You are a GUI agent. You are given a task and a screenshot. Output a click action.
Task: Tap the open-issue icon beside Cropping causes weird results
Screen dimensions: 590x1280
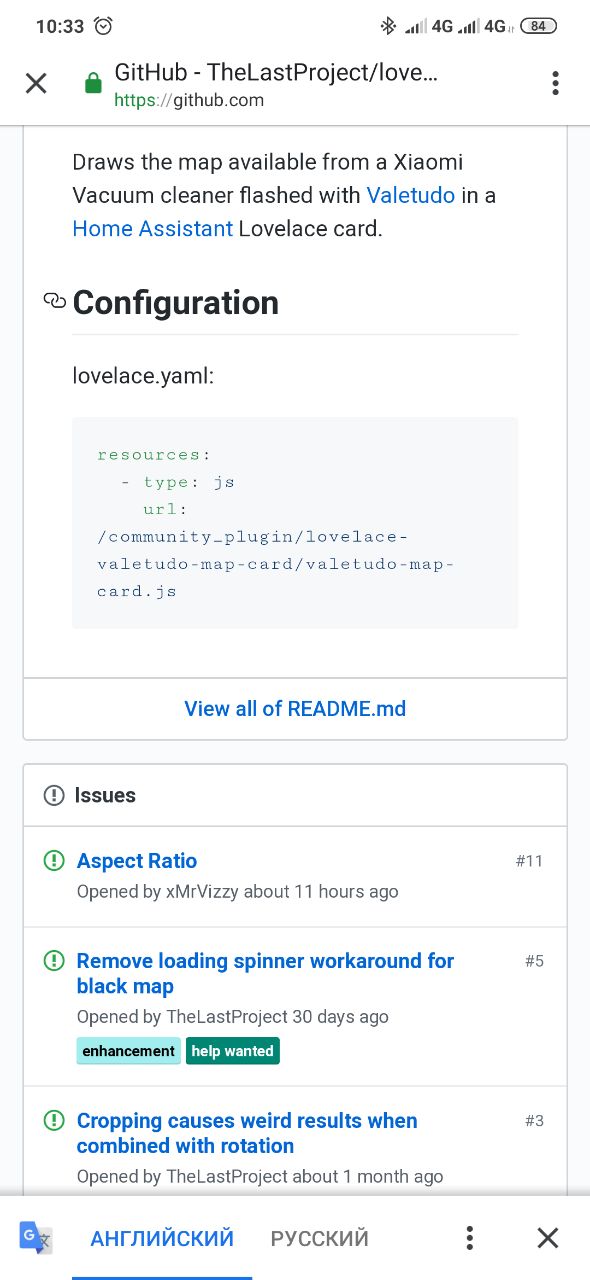54,1120
